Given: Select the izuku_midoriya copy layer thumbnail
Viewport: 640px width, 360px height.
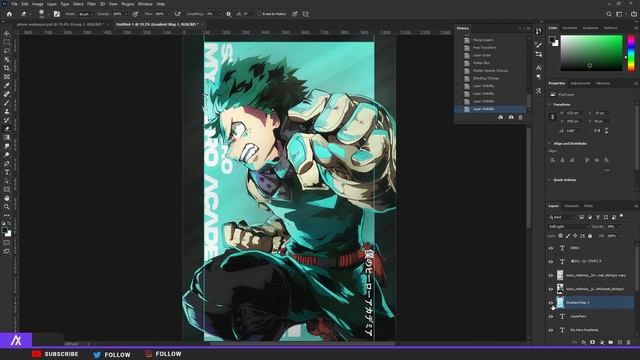Looking at the screenshot, I should (x=560, y=275).
